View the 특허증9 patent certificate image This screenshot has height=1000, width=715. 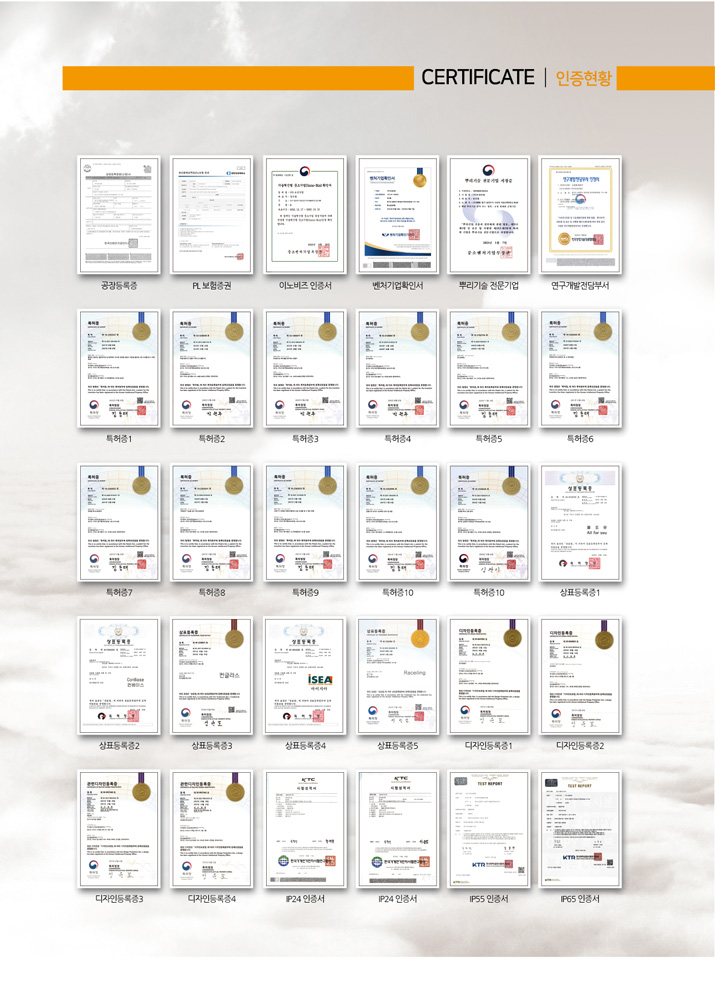pos(305,522)
